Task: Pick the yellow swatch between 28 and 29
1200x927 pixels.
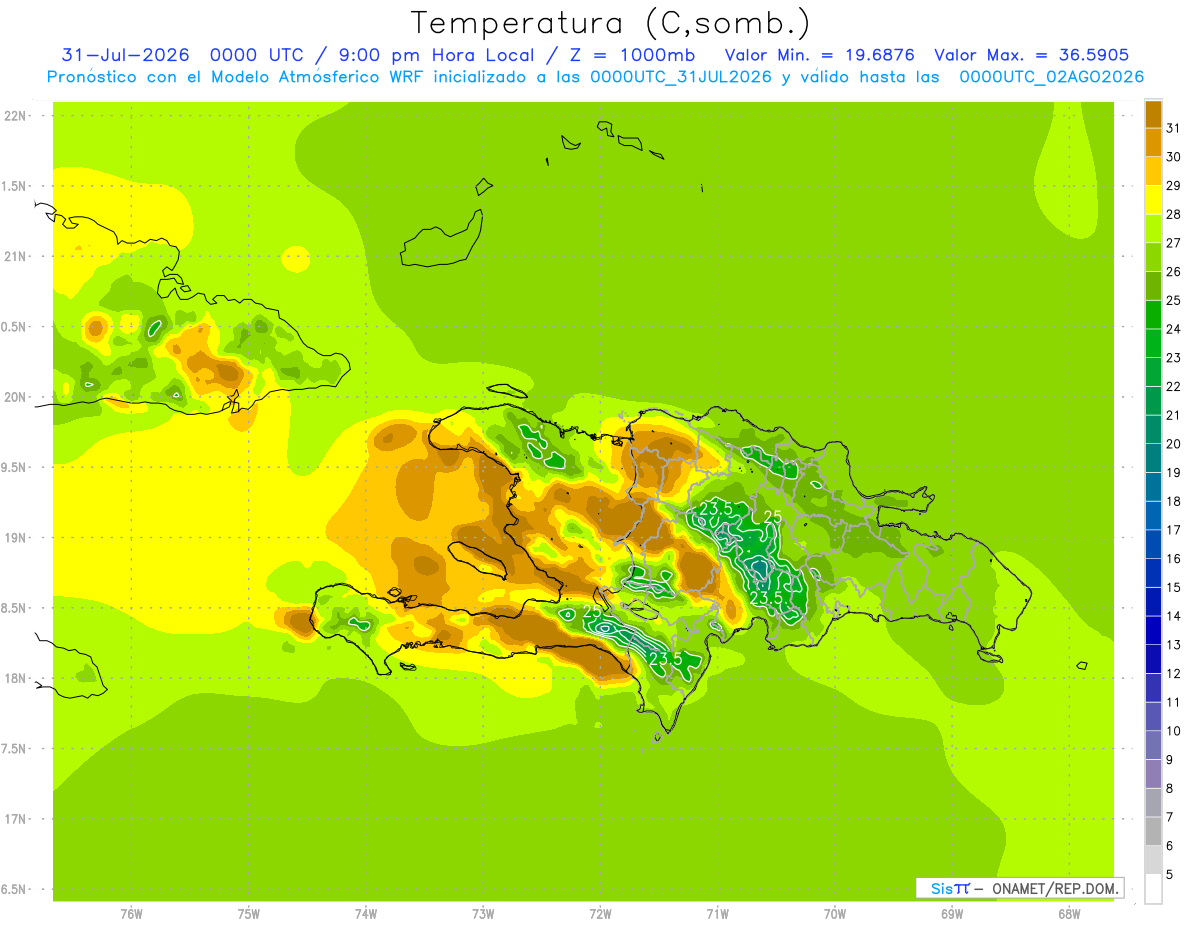Action: [1153, 200]
